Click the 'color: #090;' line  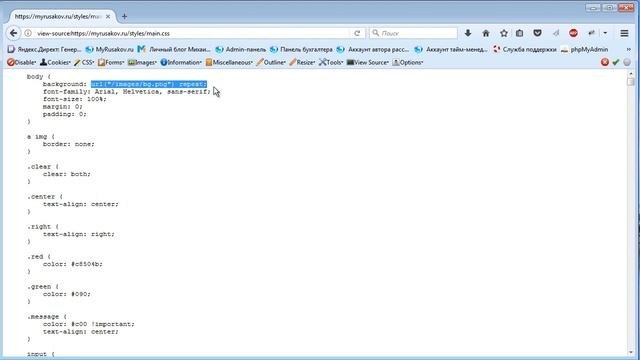[x=67, y=294]
